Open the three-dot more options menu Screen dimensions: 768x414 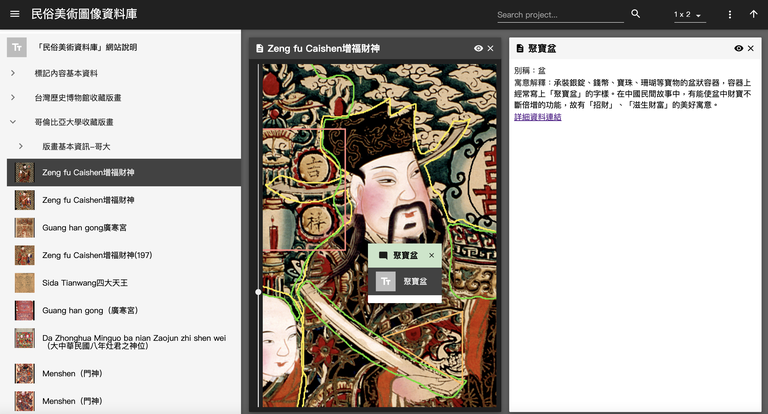coord(730,15)
